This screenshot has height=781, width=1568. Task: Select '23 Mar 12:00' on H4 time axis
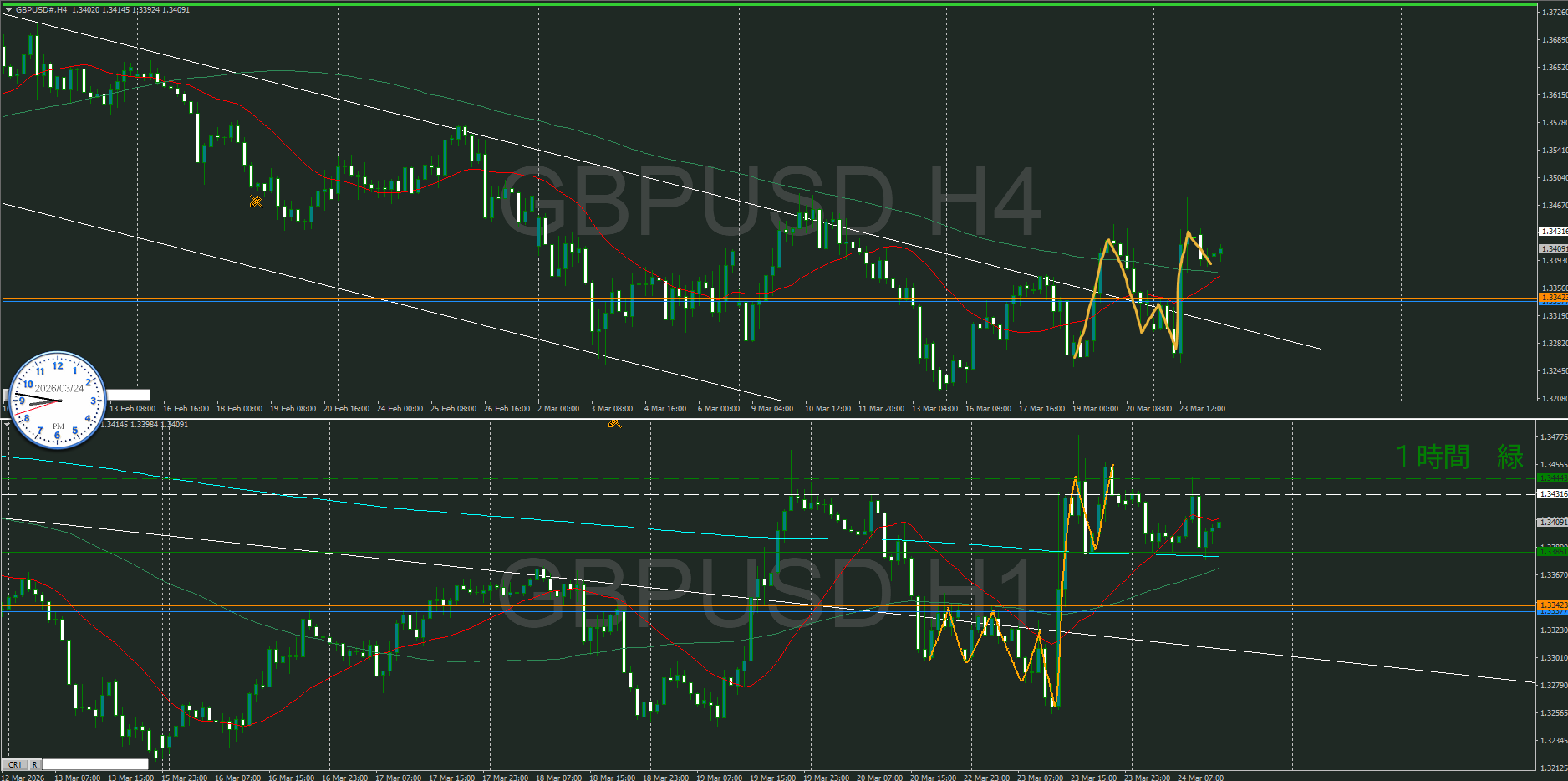click(1202, 409)
